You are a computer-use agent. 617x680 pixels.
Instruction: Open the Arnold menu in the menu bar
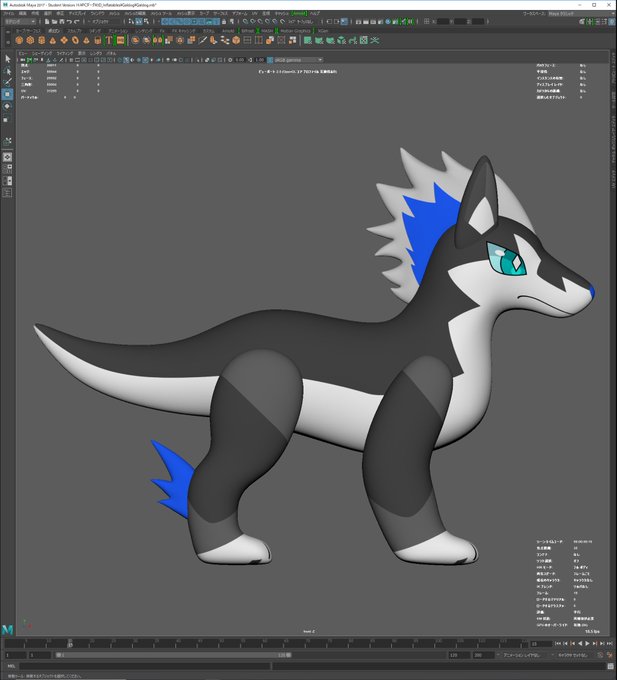299,13
